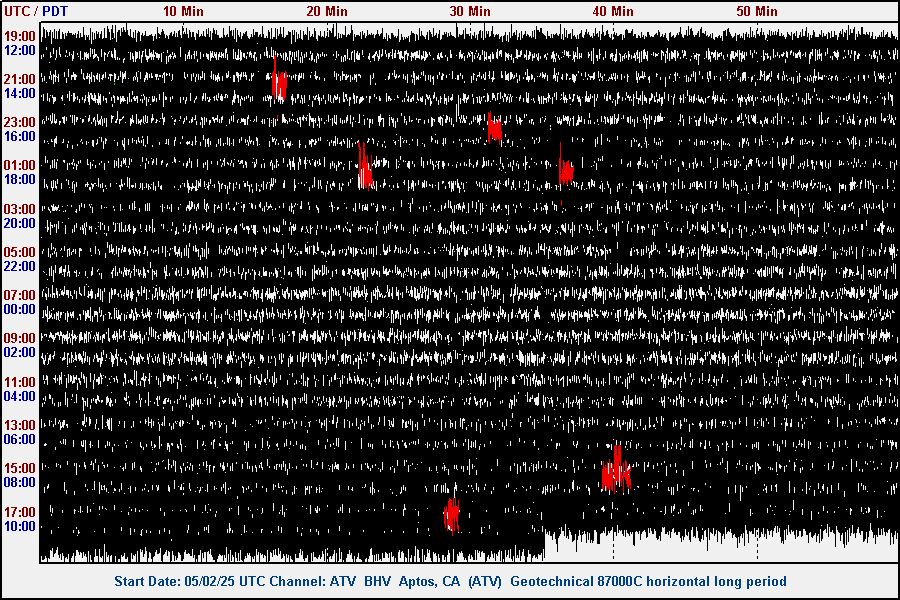Click the 17:00 UTC row label
The height and width of the screenshot is (600, 900).
click(x=20, y=512)
